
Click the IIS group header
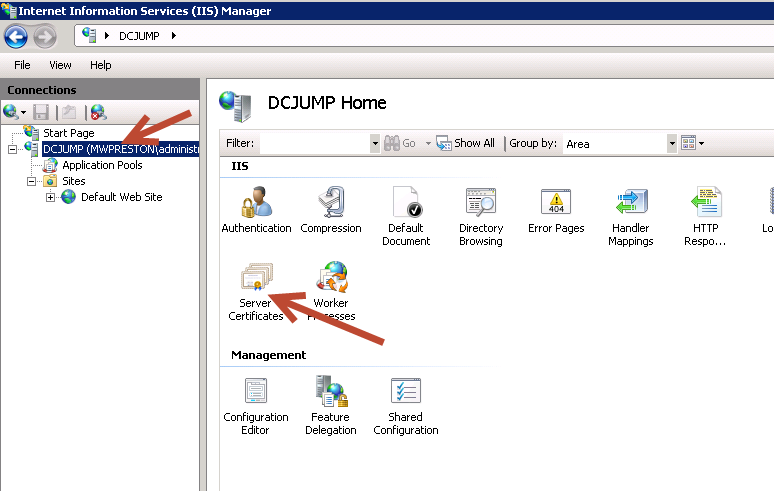point(240,166)
